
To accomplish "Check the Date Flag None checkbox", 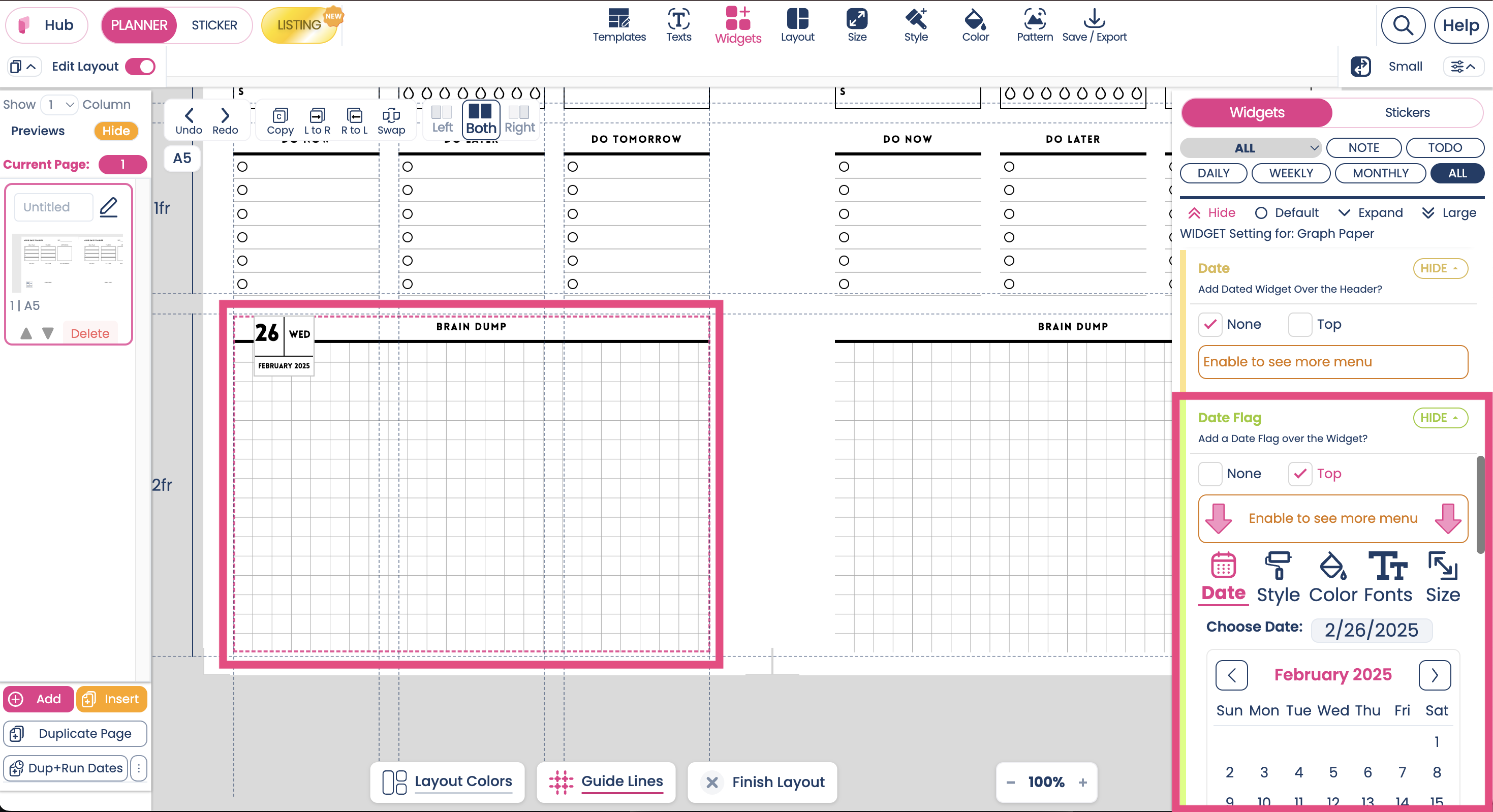I will (x=1210, y=474).
